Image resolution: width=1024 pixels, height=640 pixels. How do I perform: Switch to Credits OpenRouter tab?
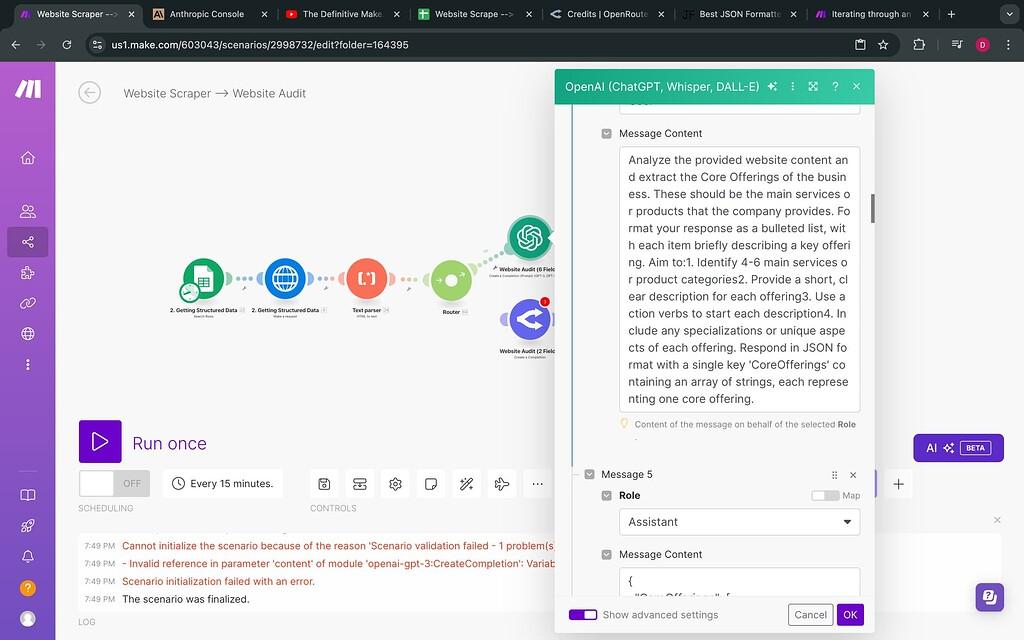(x=607, y=14)
